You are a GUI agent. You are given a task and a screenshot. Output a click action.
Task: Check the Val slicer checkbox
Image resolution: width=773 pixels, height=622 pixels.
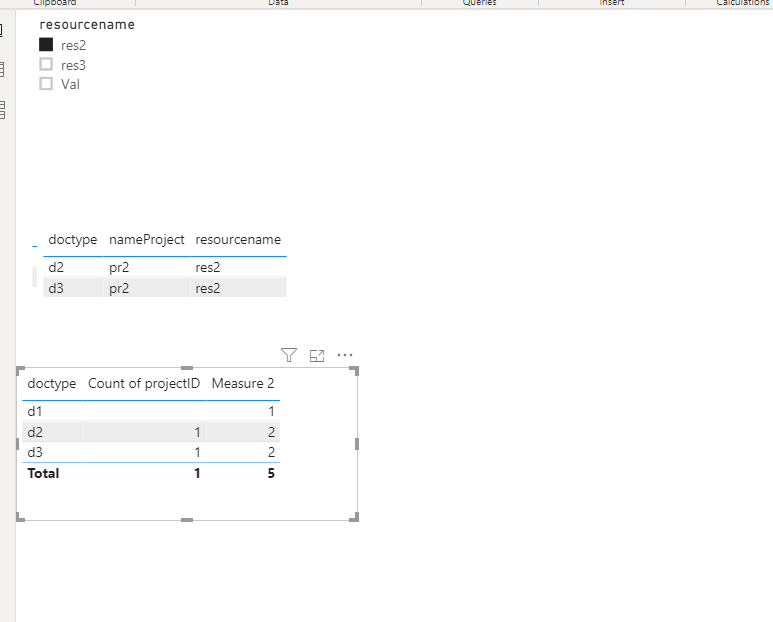(x=46, y=84)
